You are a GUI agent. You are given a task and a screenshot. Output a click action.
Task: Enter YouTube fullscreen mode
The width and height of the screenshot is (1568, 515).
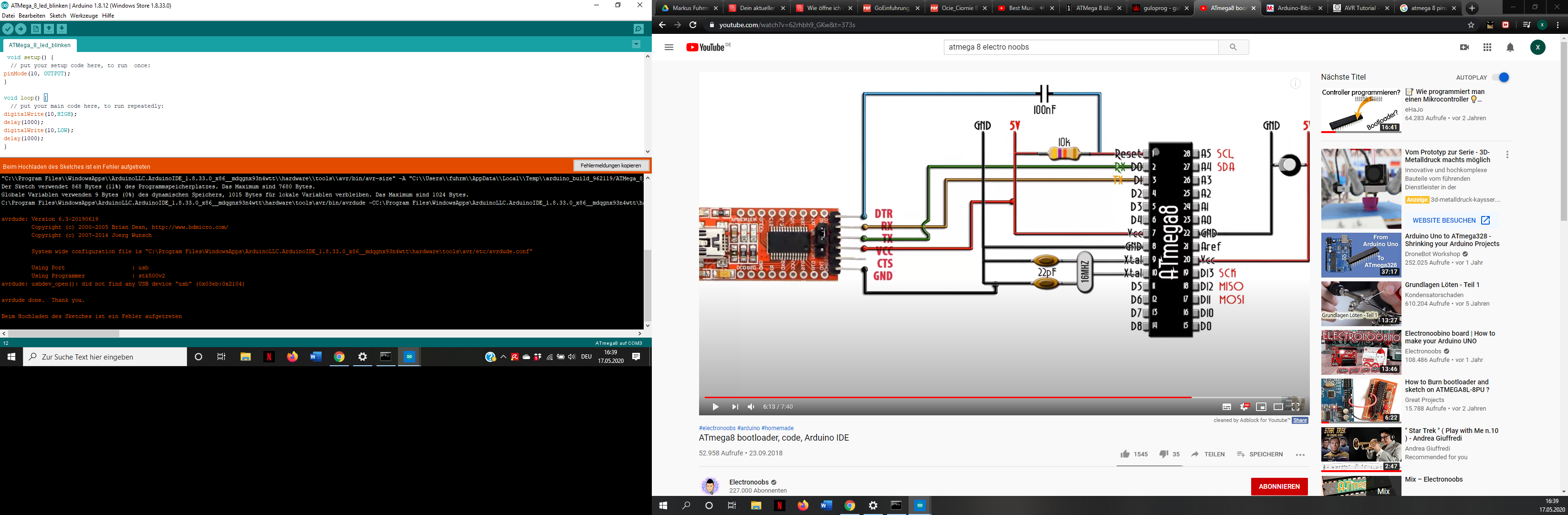coord(1296,407)
